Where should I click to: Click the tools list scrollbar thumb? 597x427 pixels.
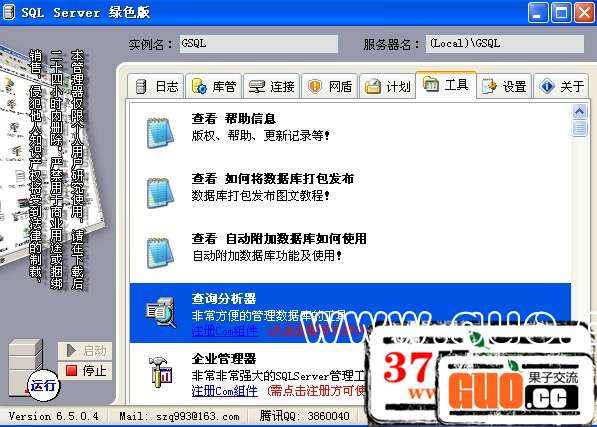pyautogui.click(x=579, y=128)
